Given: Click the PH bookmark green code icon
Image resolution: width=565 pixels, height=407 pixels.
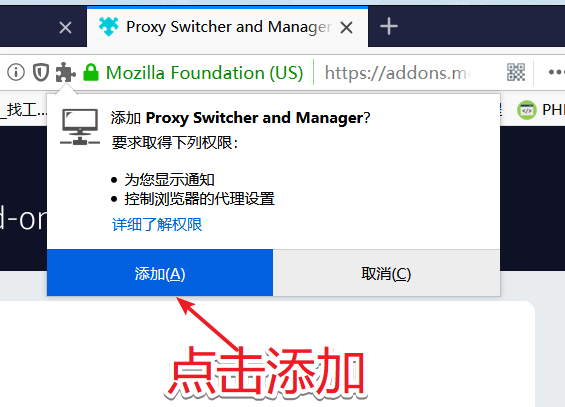Looking at the screenshot, I should point(527,110).
